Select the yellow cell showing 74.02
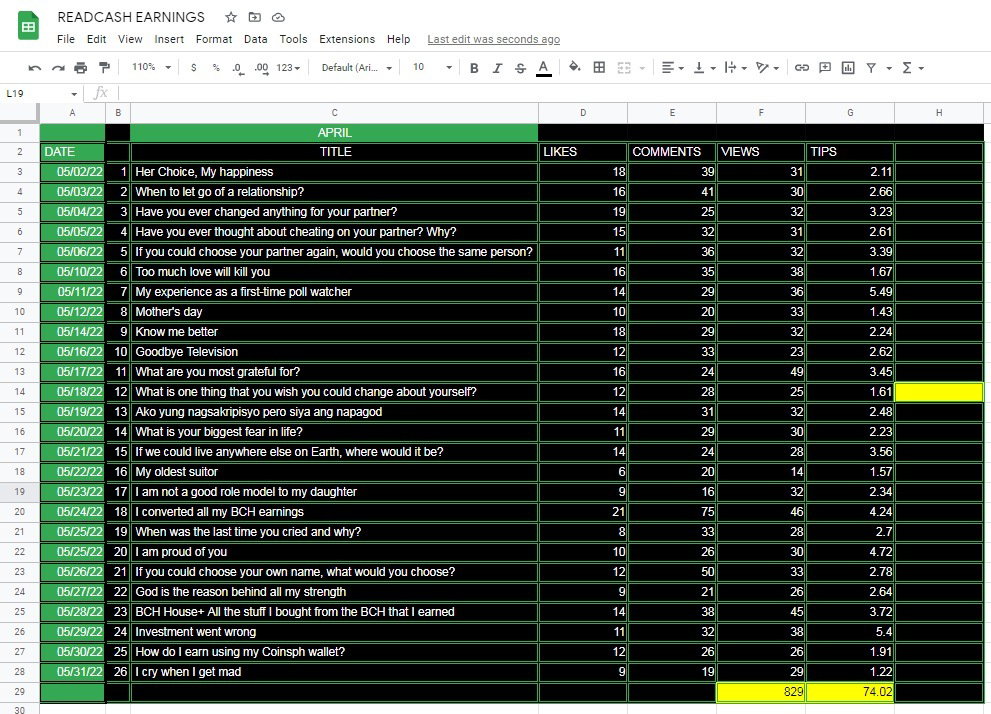Image resolution: width=991 pixels, height=714 pixels. point(849,692)
